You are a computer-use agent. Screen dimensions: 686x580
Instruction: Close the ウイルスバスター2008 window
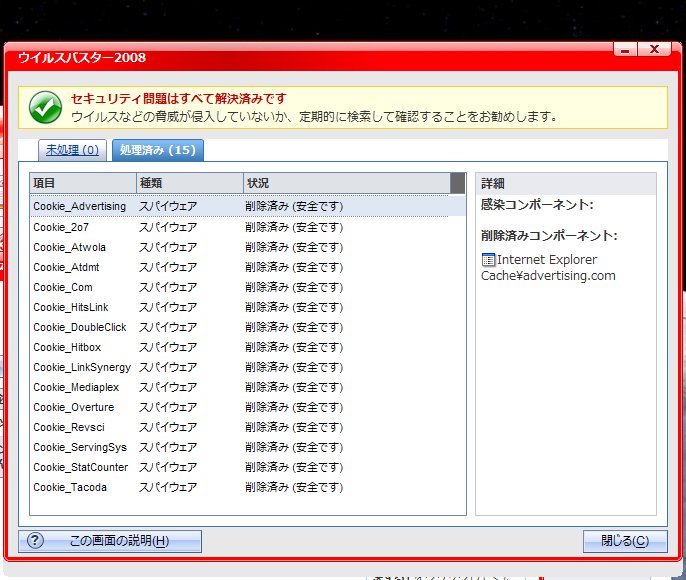(654, 49)
